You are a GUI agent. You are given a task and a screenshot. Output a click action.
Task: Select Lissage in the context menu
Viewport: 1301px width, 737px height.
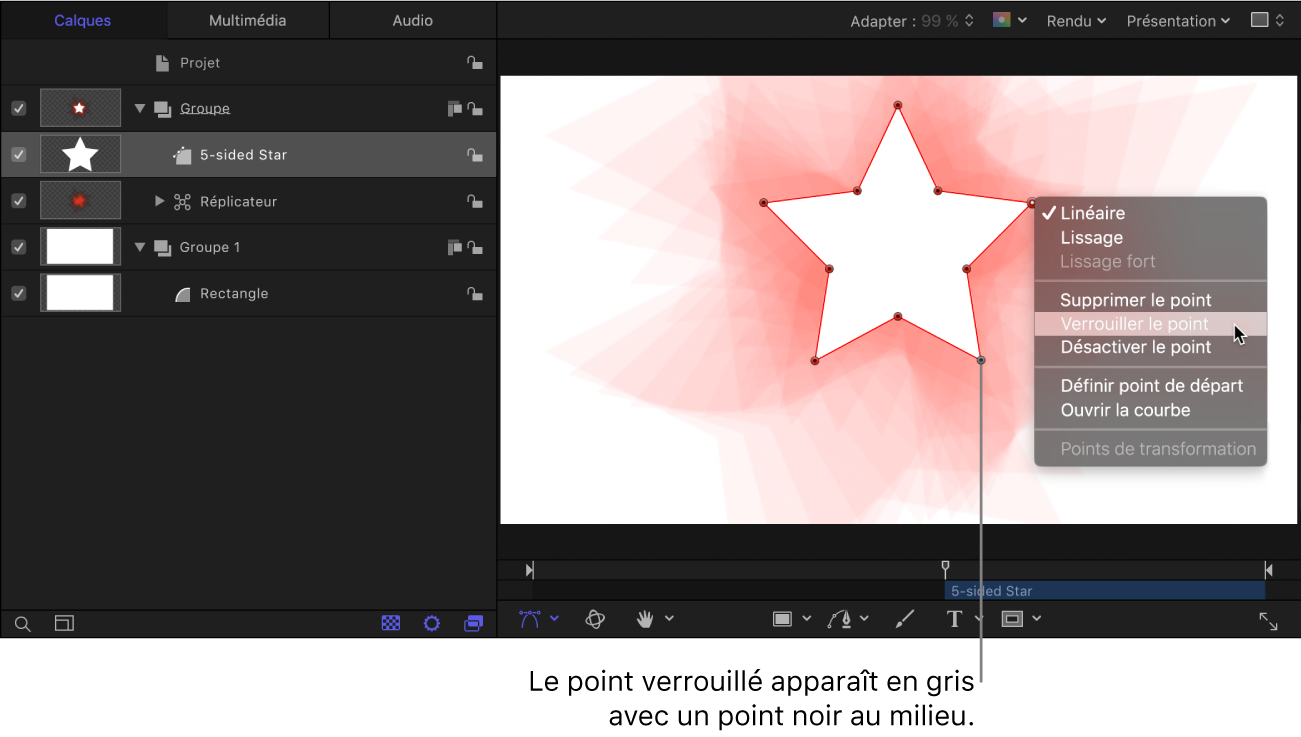1091,237
